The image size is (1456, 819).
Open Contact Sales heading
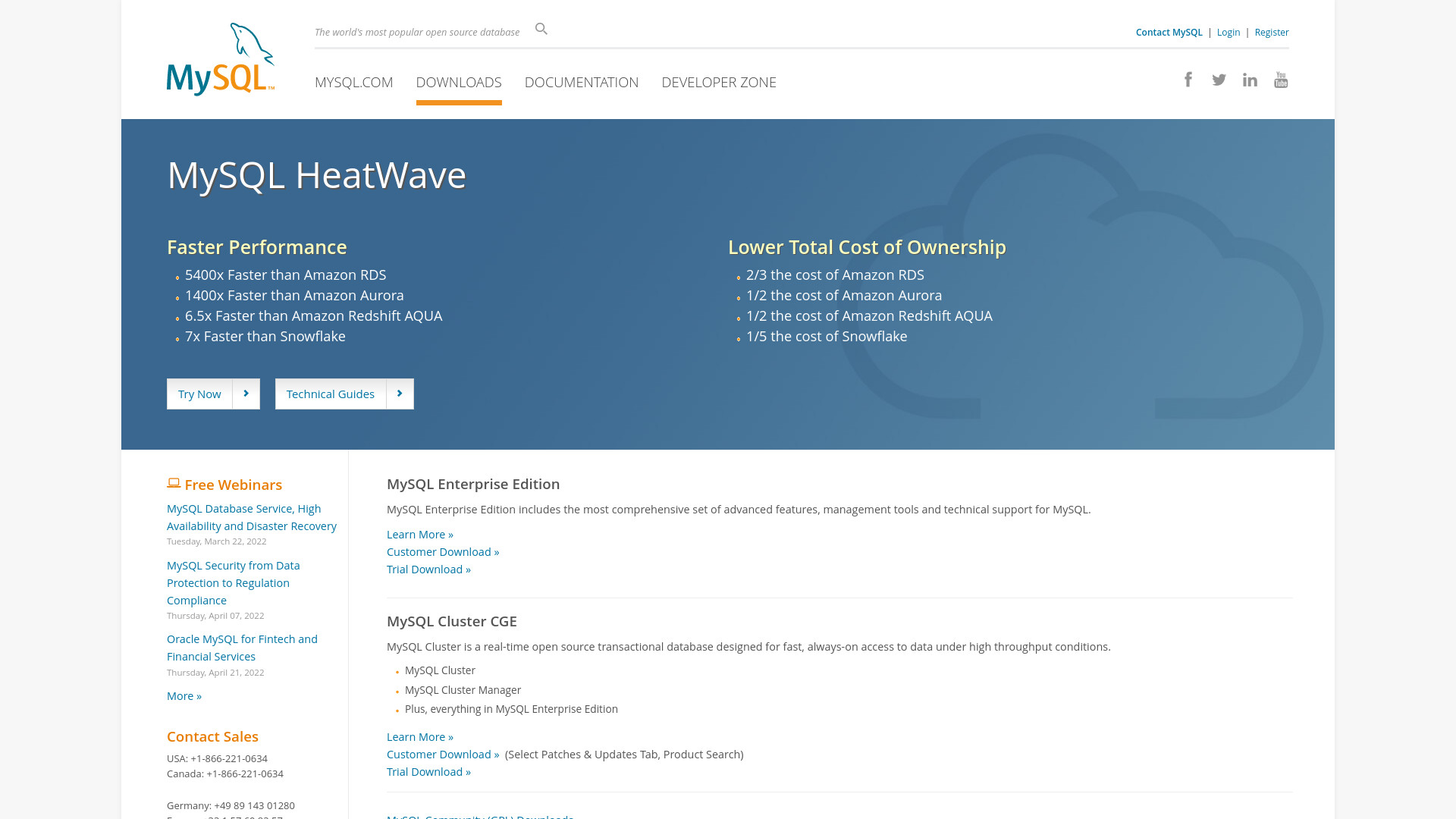212,736
